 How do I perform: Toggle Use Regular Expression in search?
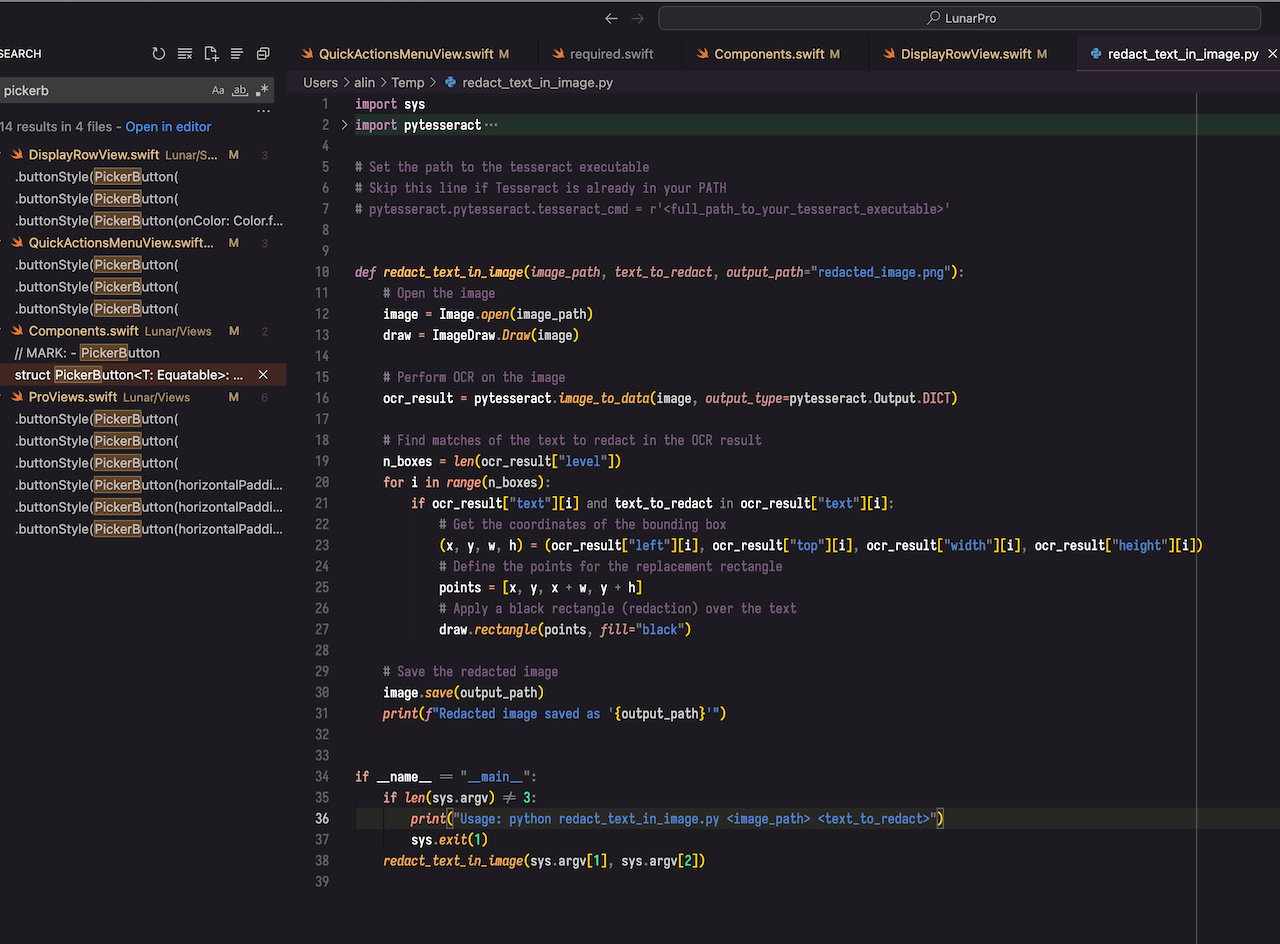pyautogui.click(x=262, y=91)
